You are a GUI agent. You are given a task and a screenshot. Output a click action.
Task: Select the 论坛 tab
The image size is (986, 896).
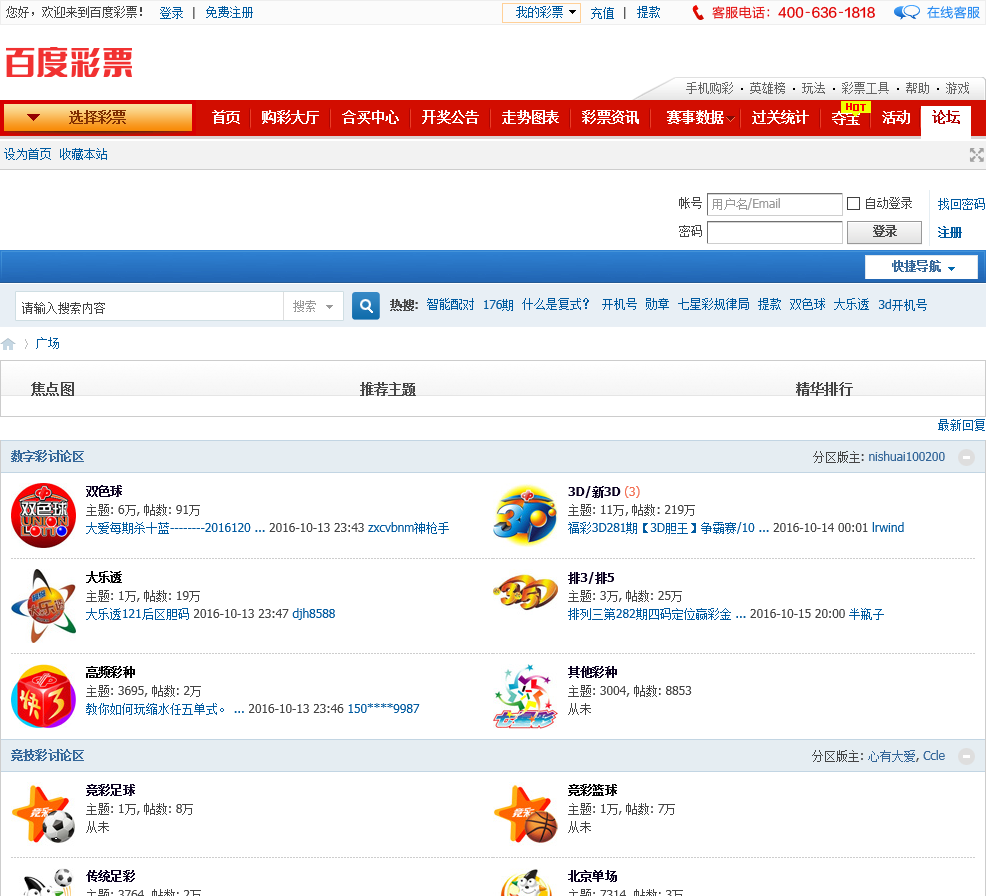(x=946, y=118)
